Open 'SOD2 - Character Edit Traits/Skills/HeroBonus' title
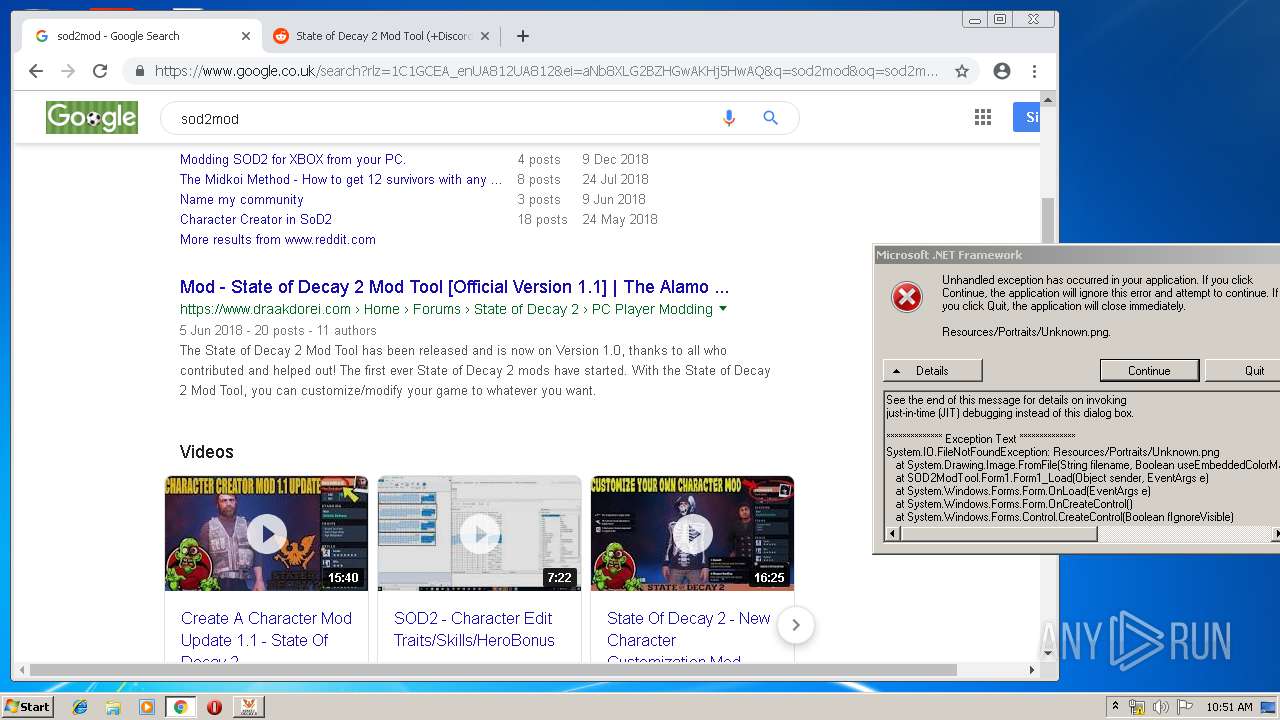The height and width of the screenshot is (720, 1280). pyautogui.click(x=474, y=629)
